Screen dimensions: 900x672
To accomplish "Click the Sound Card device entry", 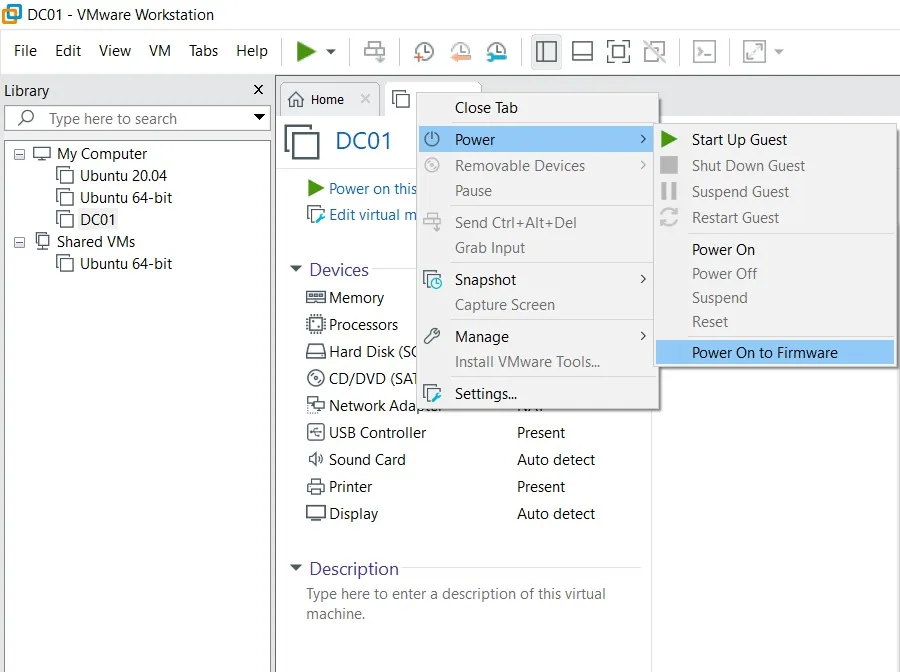I will (367, 460).
